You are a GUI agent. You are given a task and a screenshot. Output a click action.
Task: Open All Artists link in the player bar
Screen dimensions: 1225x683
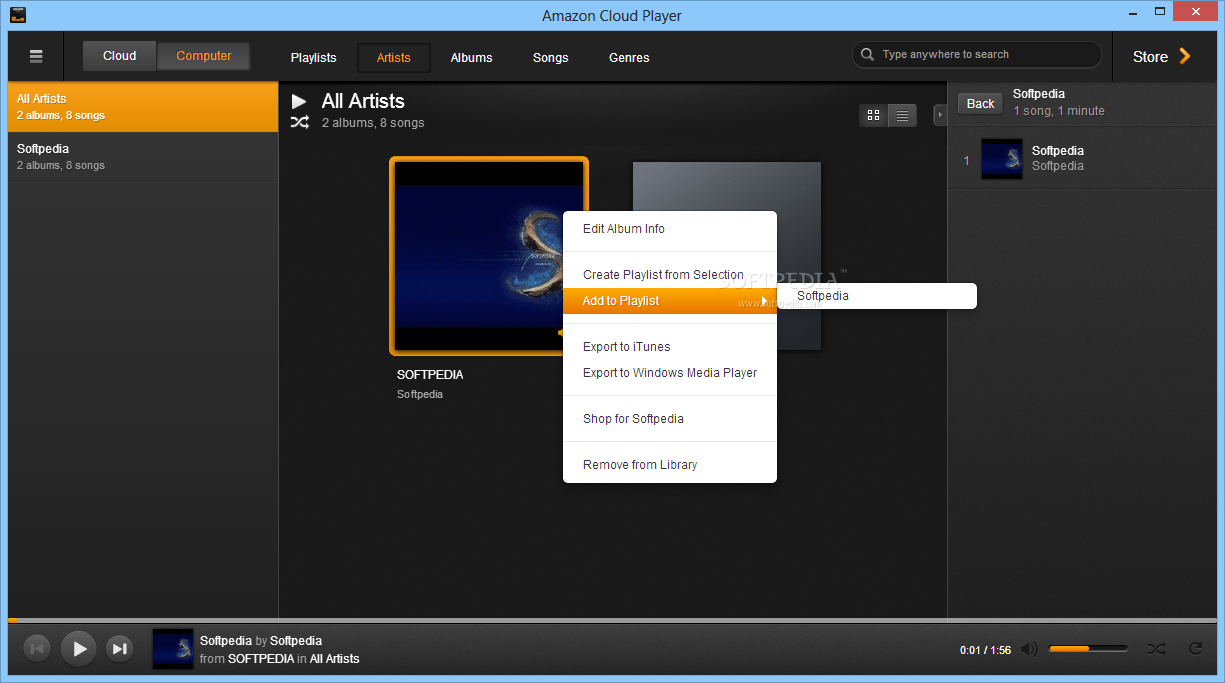click(x=334, y=659)
